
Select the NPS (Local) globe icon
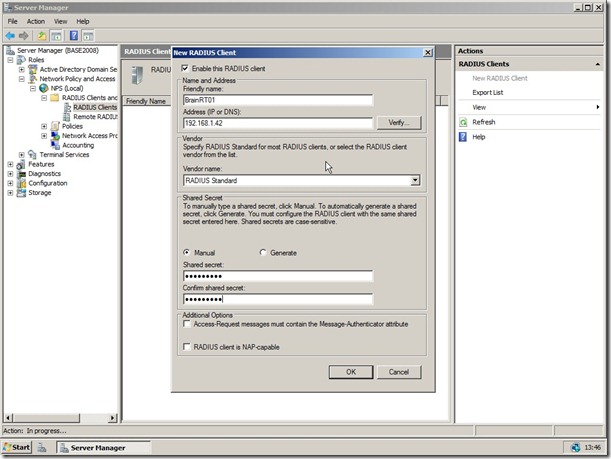[x=44, y=88]
